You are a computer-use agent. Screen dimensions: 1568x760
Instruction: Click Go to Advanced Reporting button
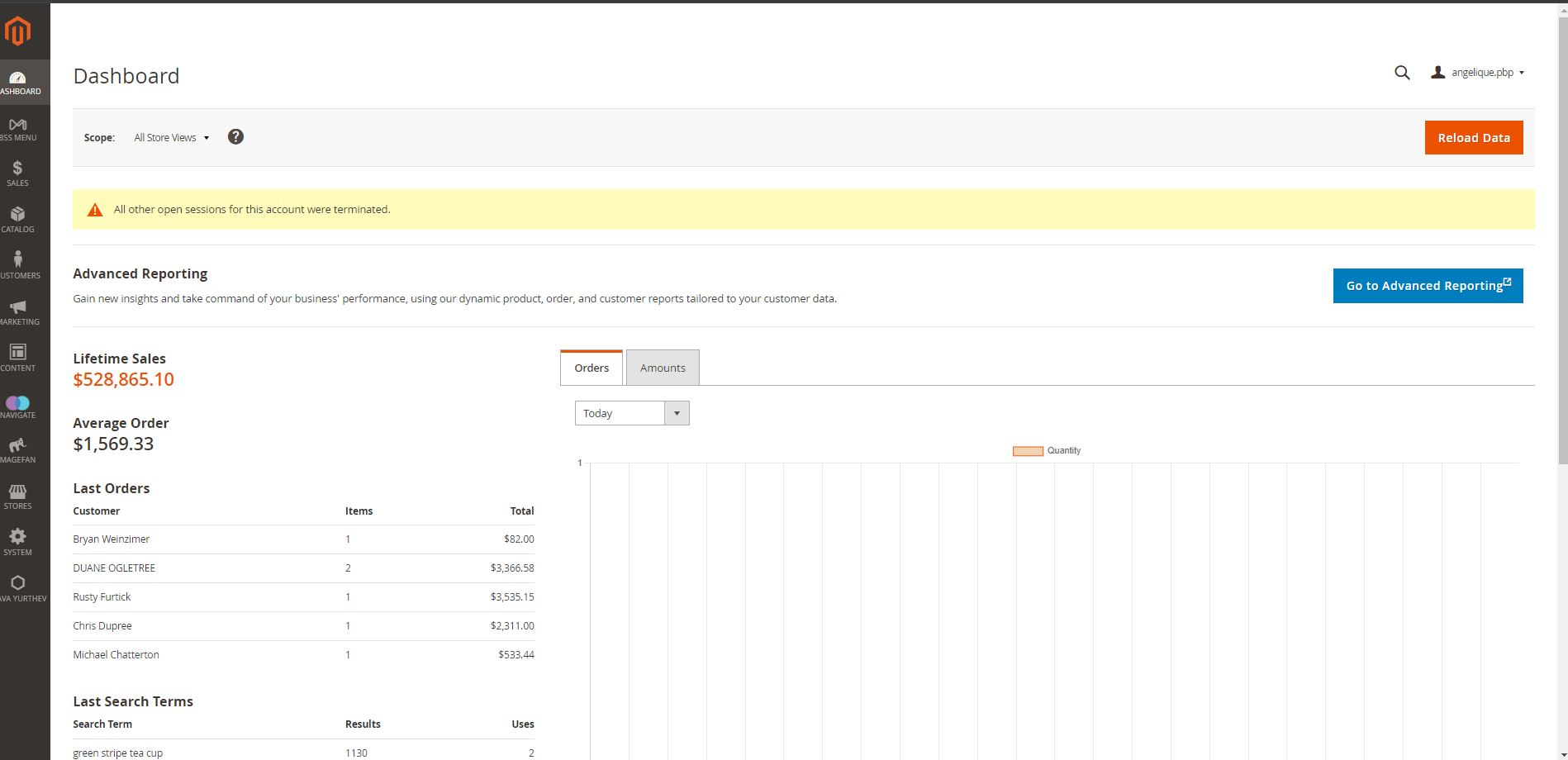coord(1428,286)
